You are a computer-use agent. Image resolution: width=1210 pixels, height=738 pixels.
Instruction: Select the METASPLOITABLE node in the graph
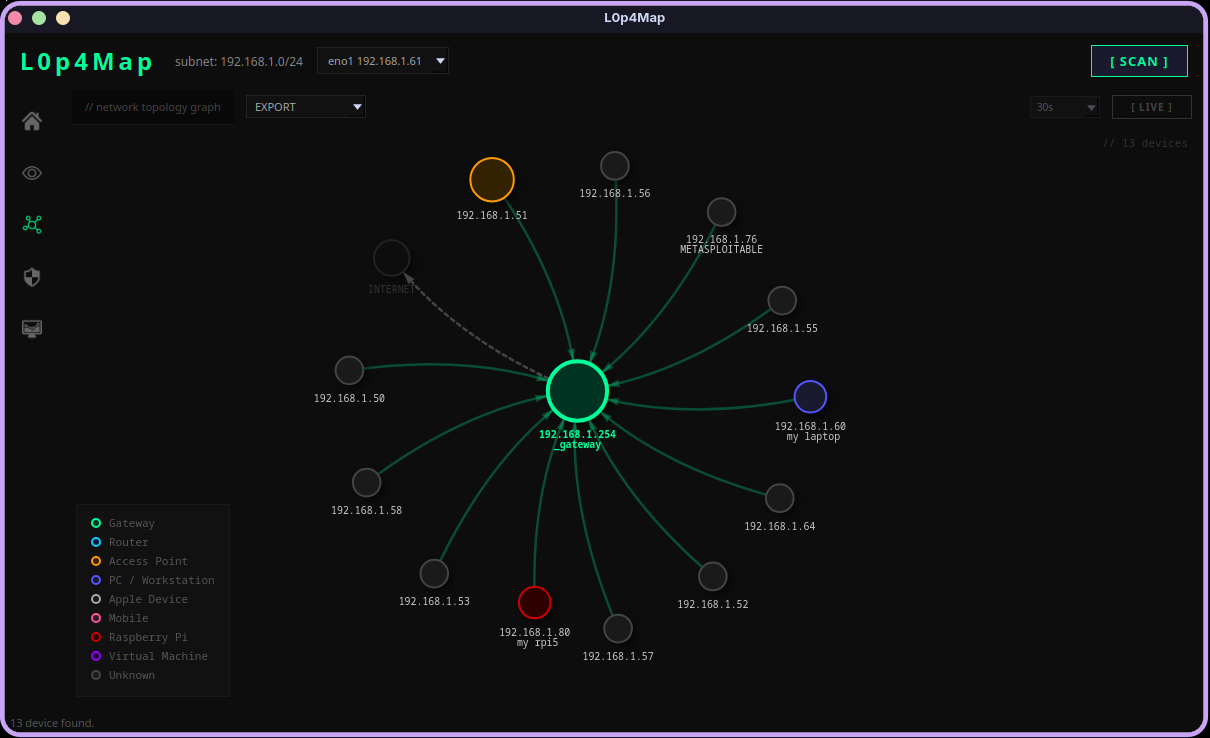point(721,211)
